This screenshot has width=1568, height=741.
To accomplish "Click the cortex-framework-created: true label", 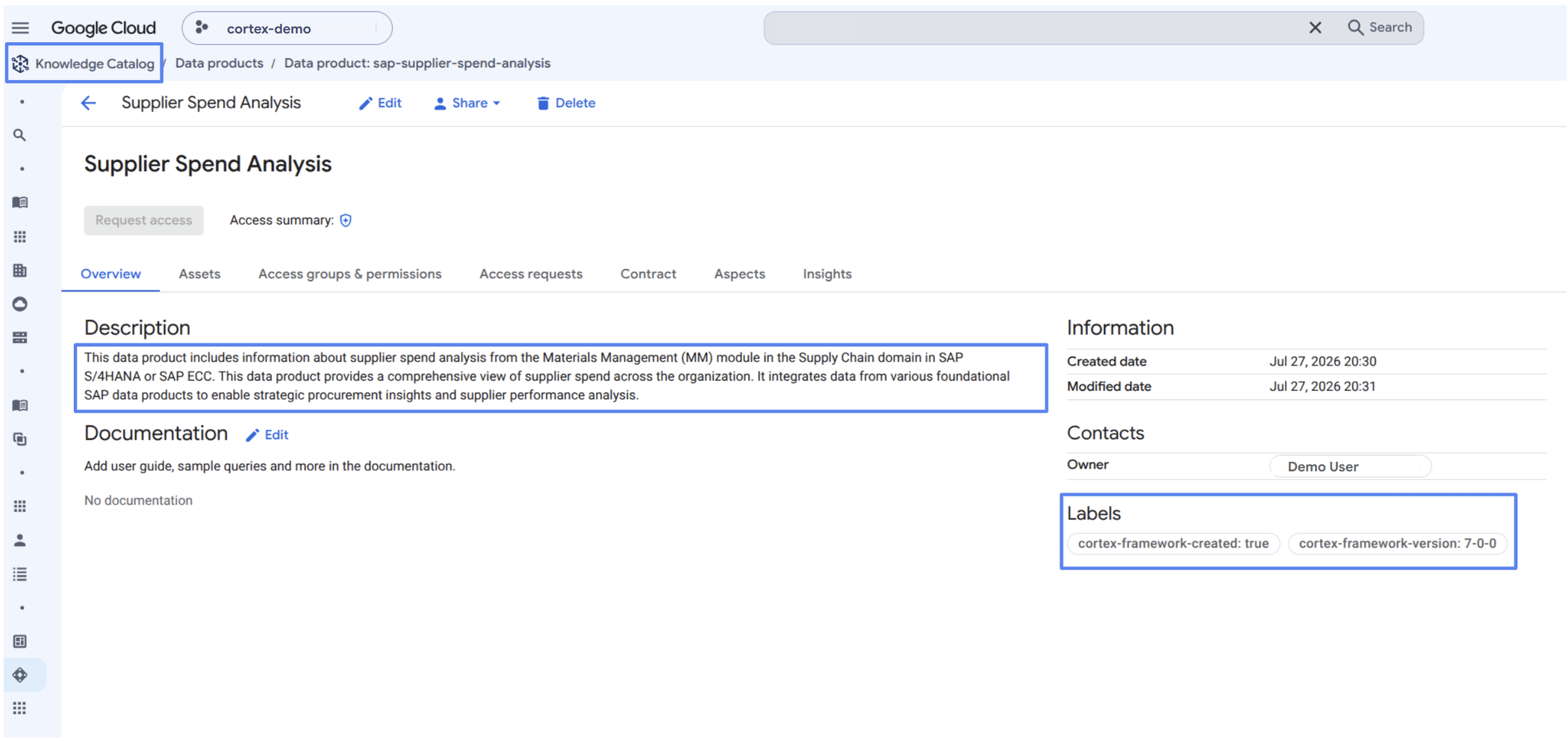I will coord(1173,543).
